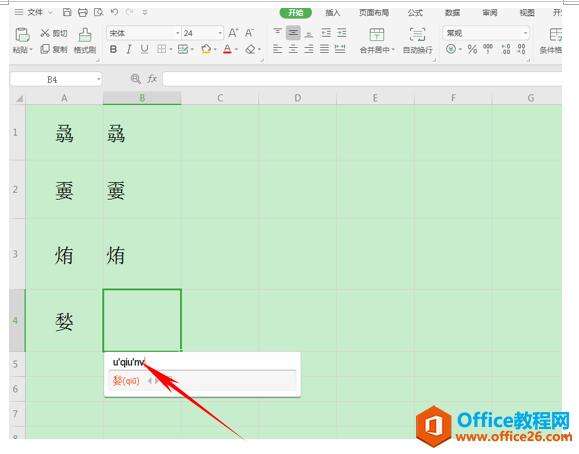Viewport: 579px width, 454px height.
Task: Increase indent in cell
Action: [342, 33]
